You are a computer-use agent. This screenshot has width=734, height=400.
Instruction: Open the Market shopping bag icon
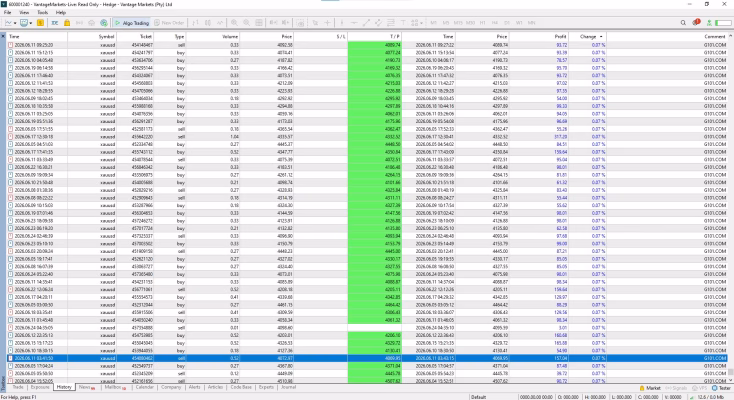67,22
